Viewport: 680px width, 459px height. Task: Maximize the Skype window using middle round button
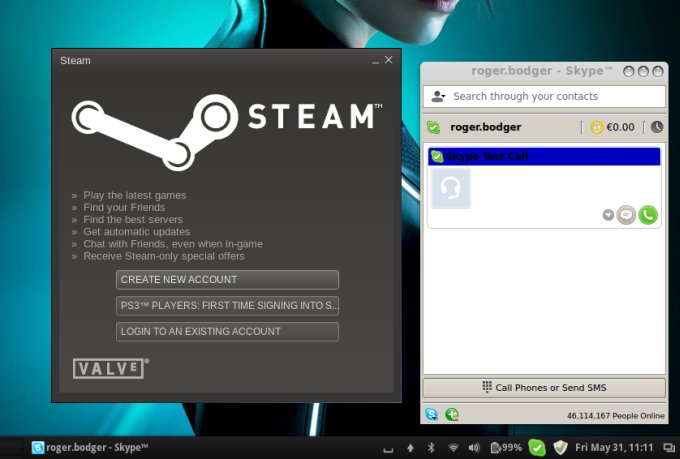pyautogui.click(x=643, y=72)
